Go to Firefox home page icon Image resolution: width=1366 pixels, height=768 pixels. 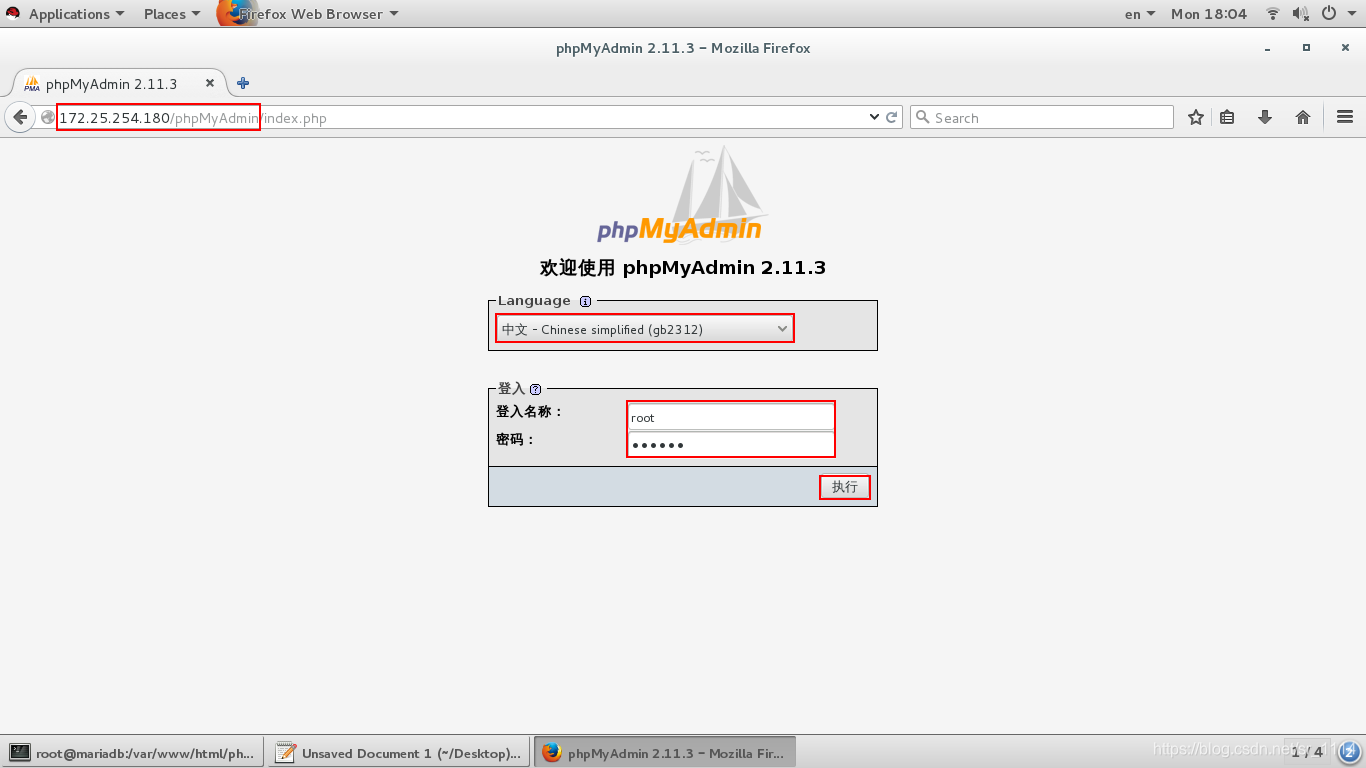click(x=1303, y=117)
